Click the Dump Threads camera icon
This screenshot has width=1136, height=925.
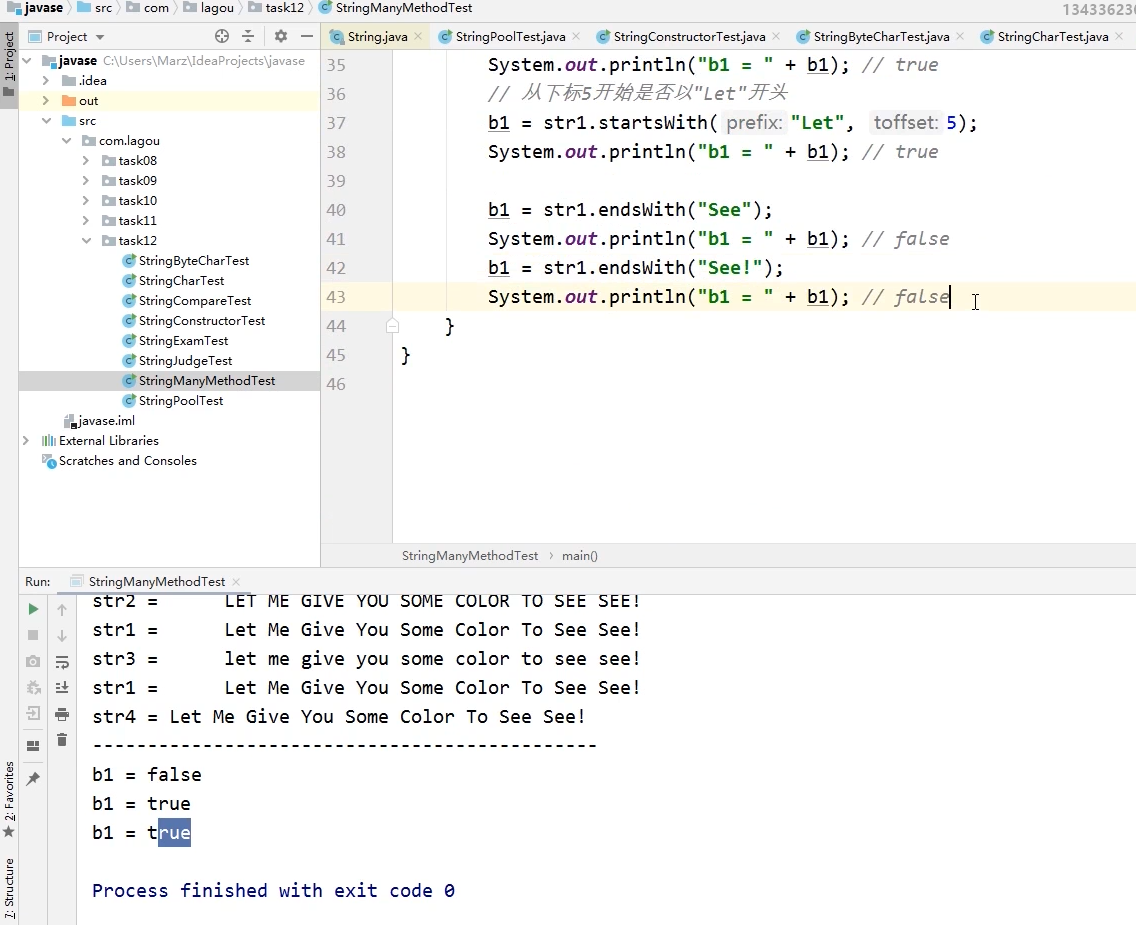[x=33, y=661]
